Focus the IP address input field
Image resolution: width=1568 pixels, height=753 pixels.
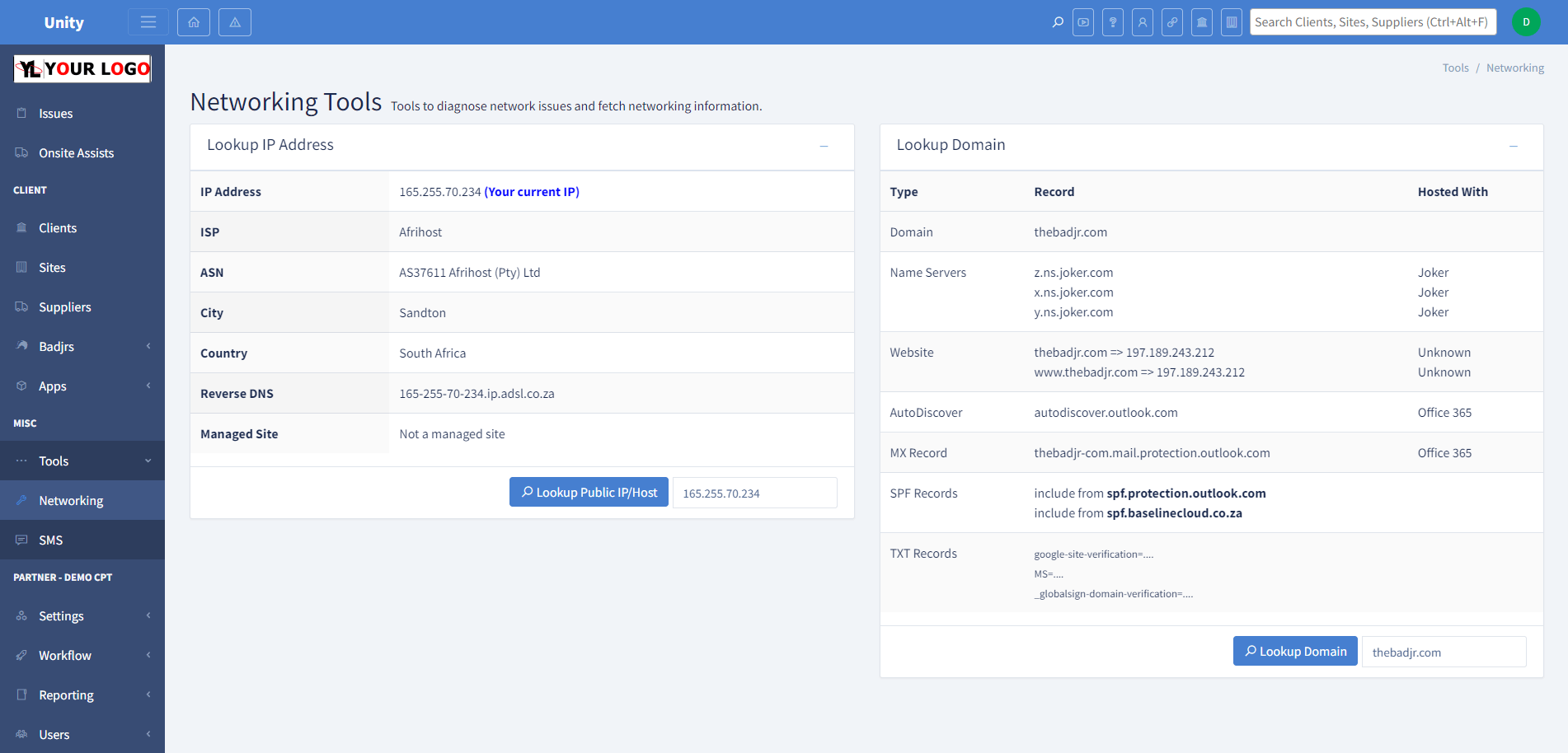click(x=755, y=493)
